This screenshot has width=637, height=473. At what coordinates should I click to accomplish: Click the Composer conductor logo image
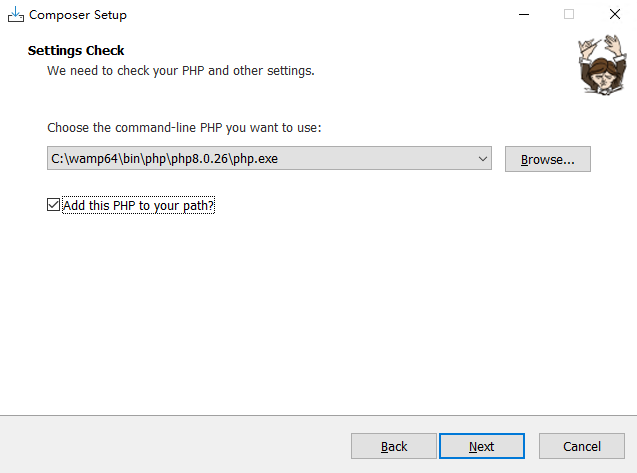pyautogui.click(x=599, y=64)
